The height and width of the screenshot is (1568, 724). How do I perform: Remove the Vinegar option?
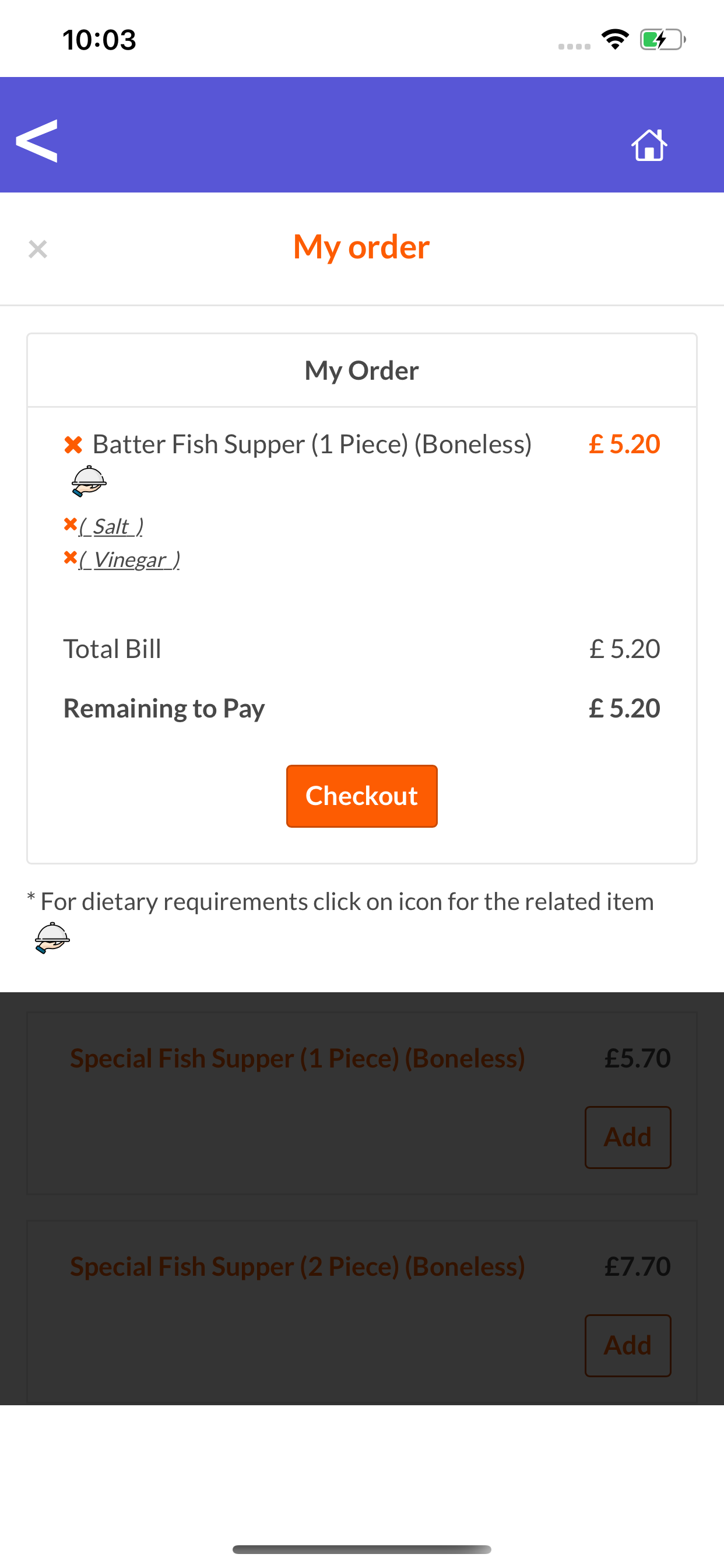click(x=70, y=558)
